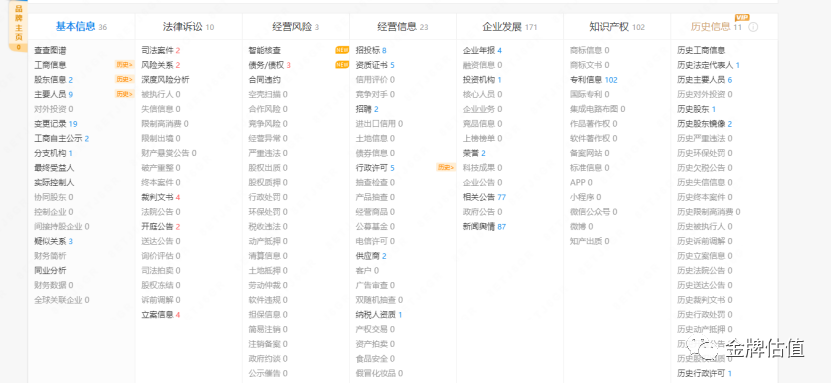Open 深度风险分析

[165, 80]
